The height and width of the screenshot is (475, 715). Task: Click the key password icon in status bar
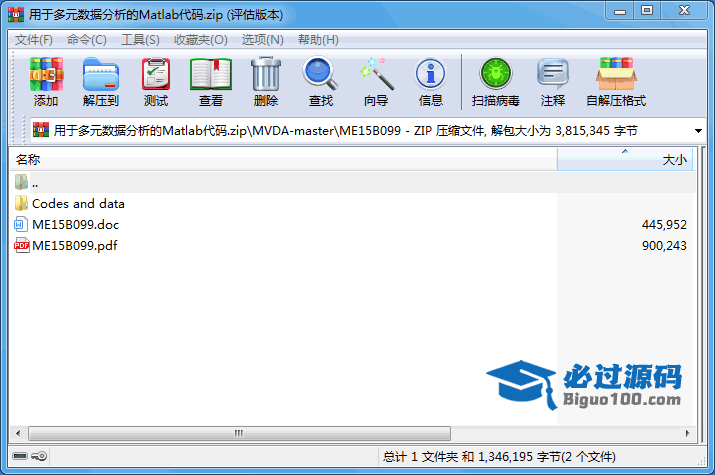40,456
